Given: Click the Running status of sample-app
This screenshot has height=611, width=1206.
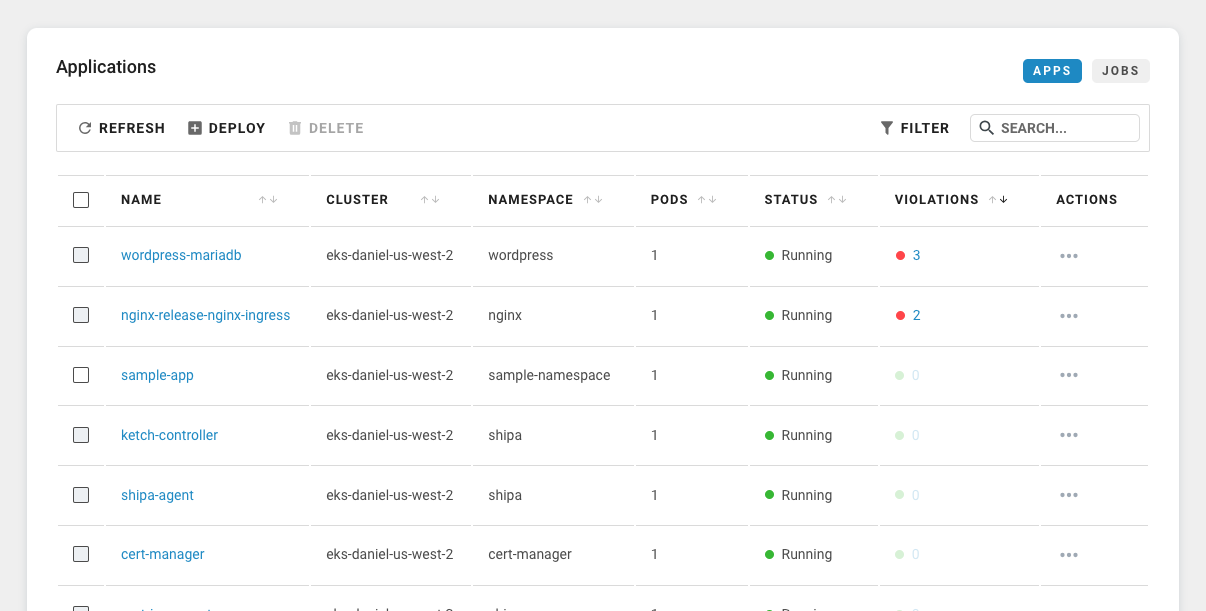Looking at the screenshot, I should pos(798,375).
